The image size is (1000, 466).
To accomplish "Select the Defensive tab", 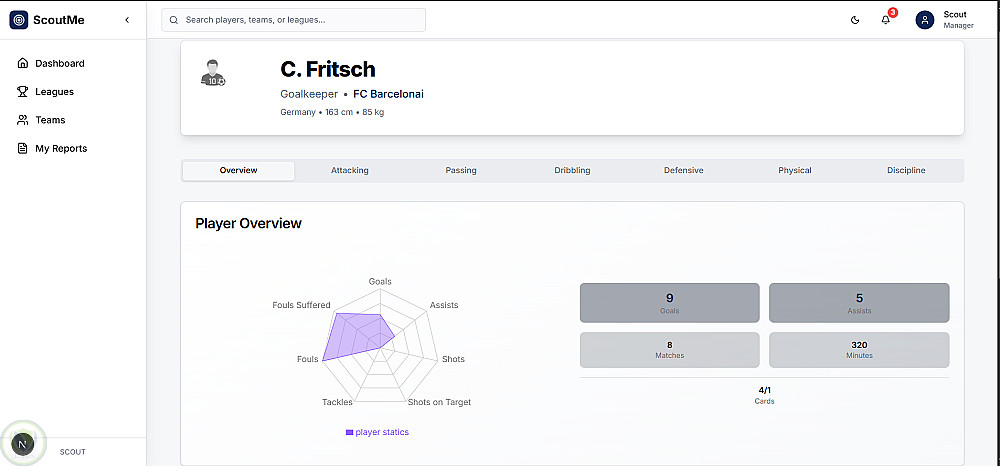I will pos(683,171).
